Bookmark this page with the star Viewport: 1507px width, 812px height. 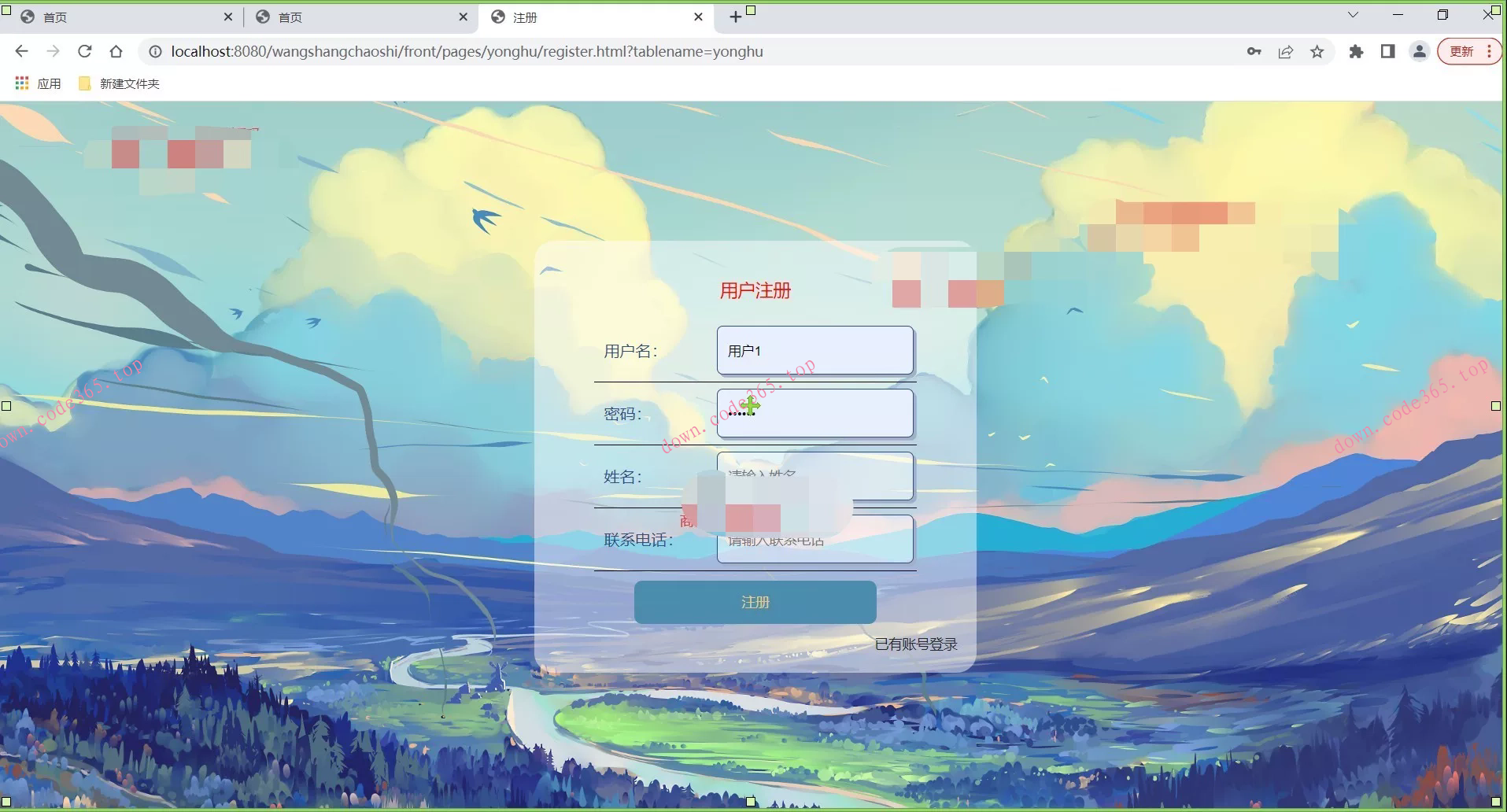pyautogui.click(x=1317, y=52)
